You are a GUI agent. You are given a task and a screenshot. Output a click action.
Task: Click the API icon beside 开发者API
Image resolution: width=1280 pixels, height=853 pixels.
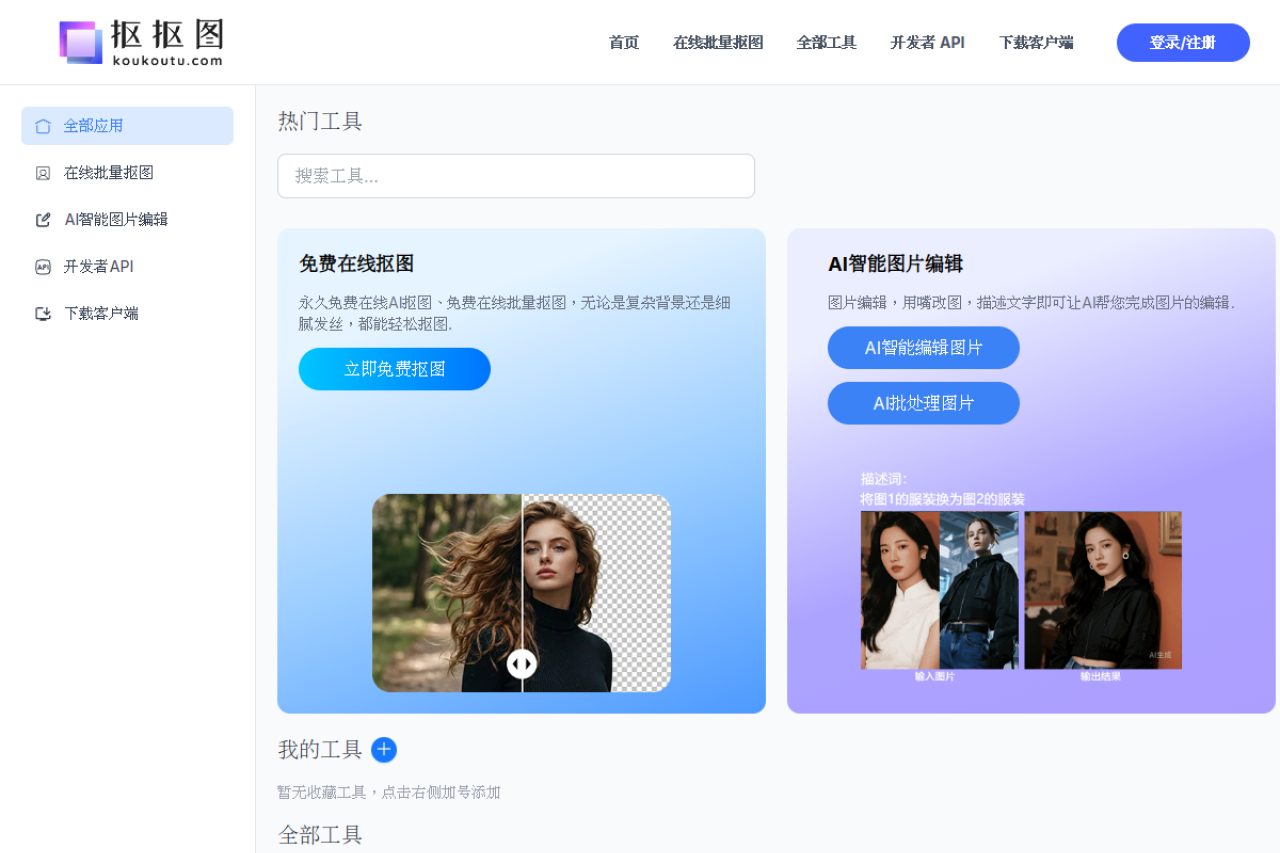click(x=43, y=267)
